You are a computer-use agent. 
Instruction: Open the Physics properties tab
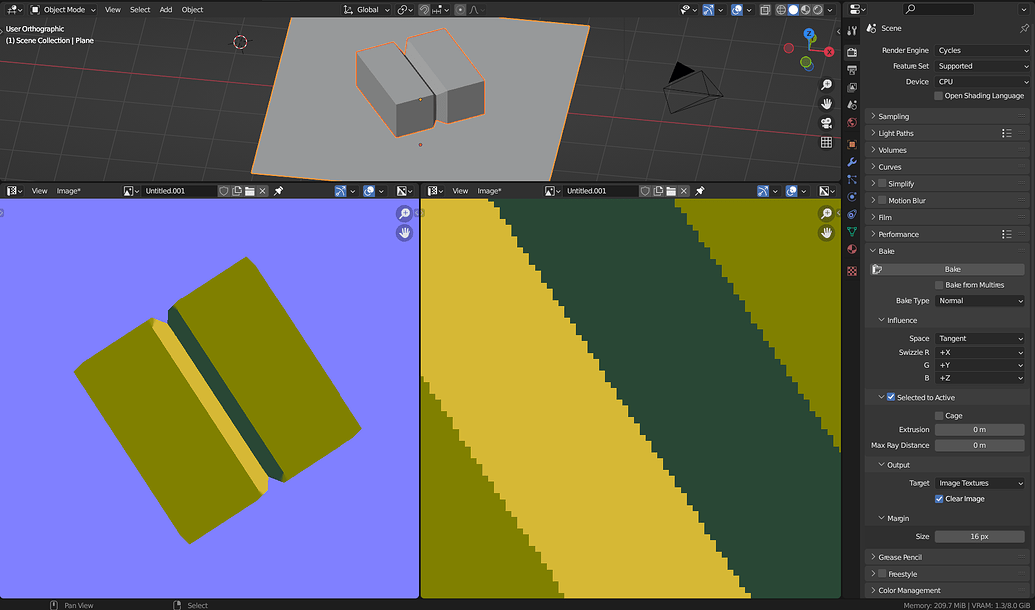851,197
